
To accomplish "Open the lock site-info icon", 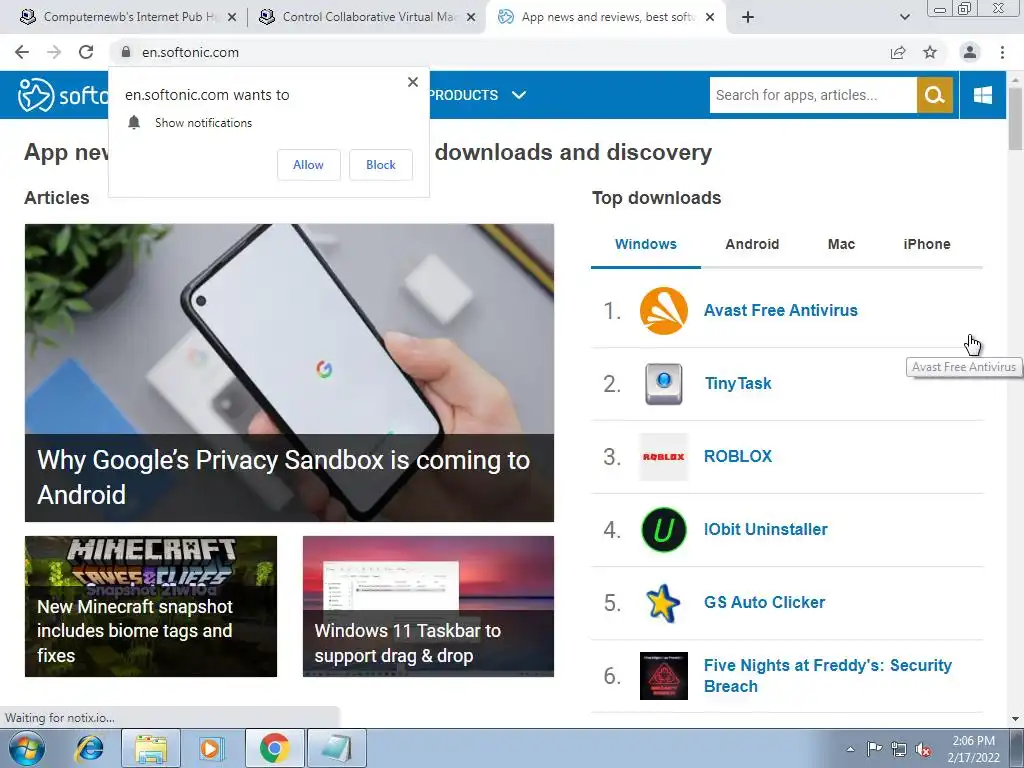I will (x=126, y=52).
